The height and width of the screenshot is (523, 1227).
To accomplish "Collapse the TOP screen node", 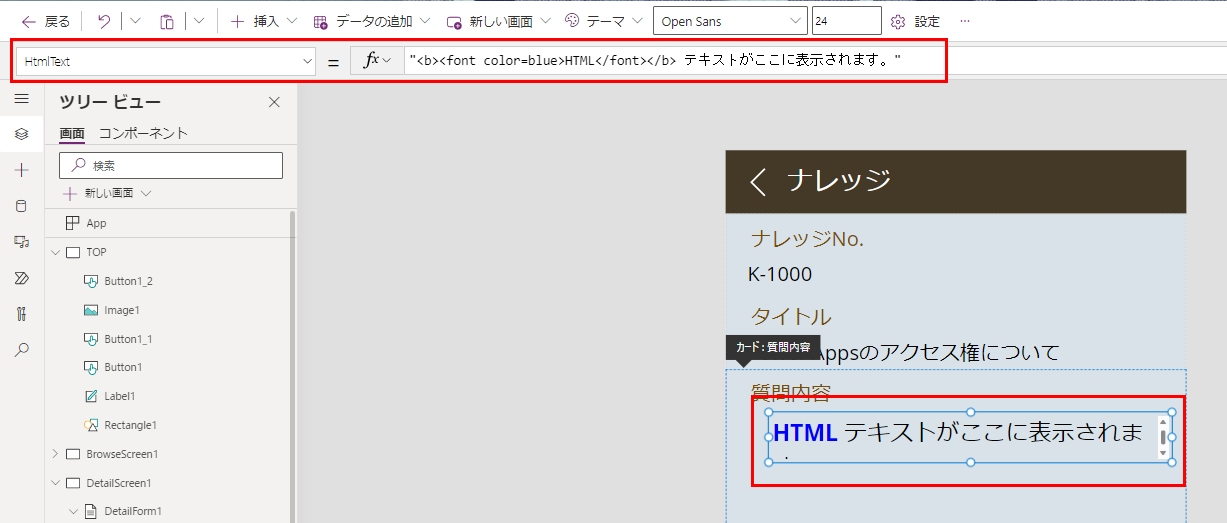I will [55, 252].
